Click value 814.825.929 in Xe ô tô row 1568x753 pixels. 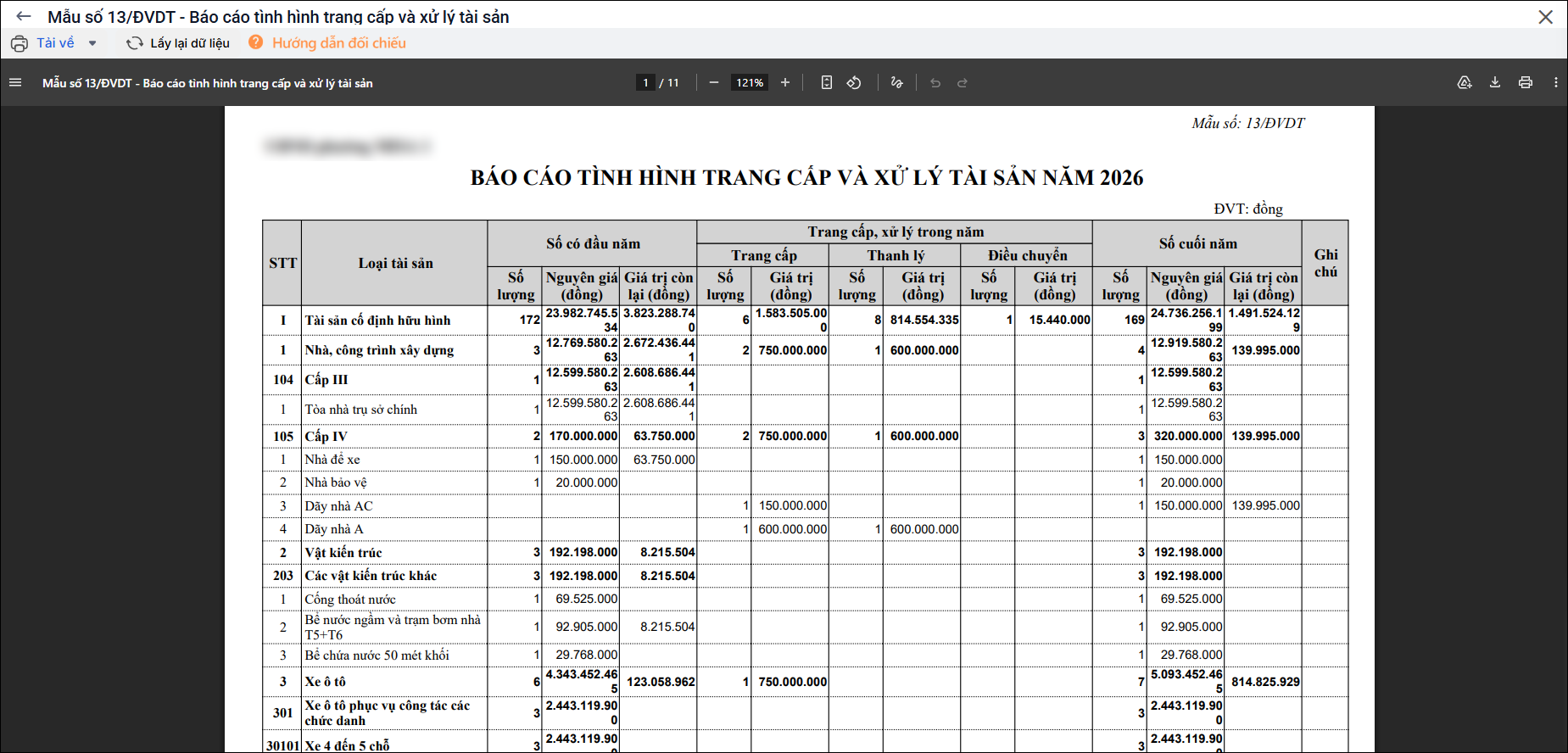point(1265,682)
